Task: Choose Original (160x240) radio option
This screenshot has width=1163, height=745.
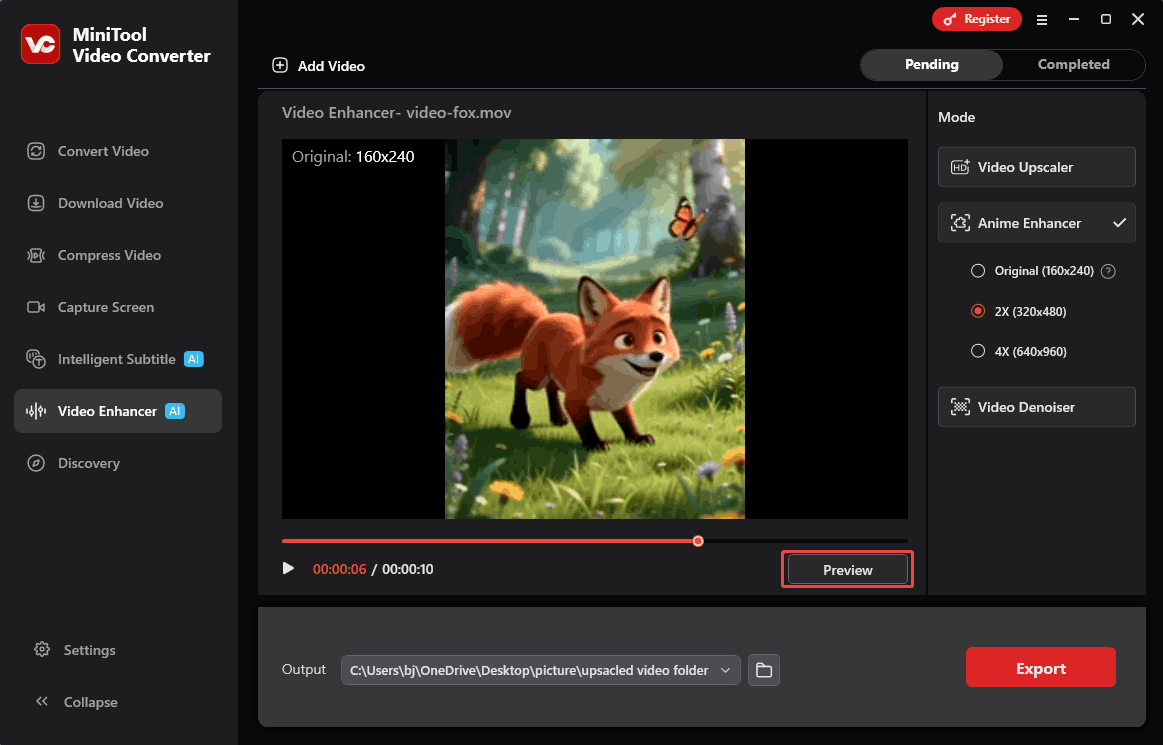Action: [978, 271]
